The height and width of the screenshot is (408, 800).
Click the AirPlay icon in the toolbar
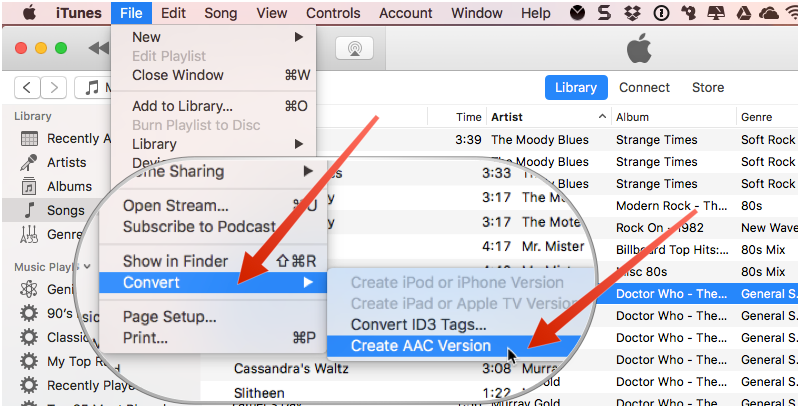pos(353,48)
